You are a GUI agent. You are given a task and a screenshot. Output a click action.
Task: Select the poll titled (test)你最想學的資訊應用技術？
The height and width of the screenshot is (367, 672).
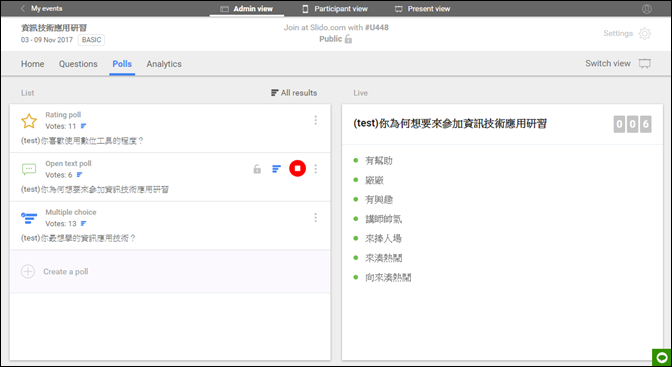(x=78, y=238)
